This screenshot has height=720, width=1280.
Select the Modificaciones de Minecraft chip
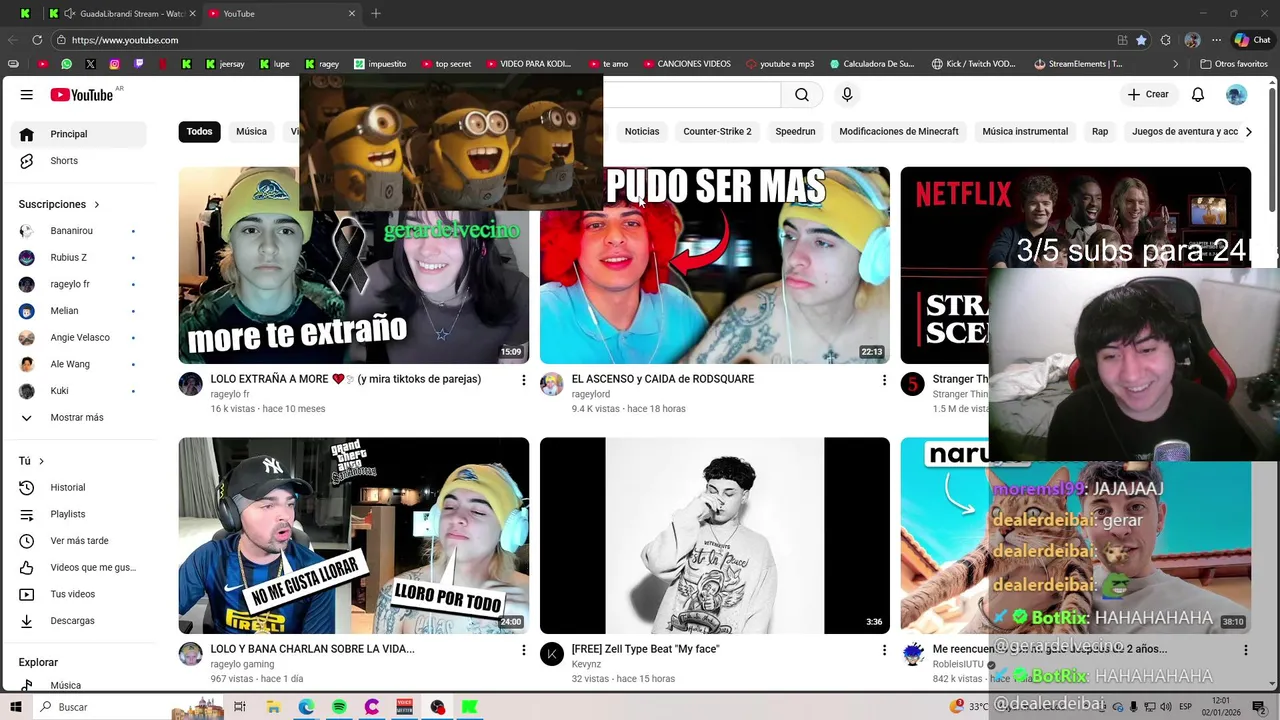pyautogui.click(x=899, y=132)
